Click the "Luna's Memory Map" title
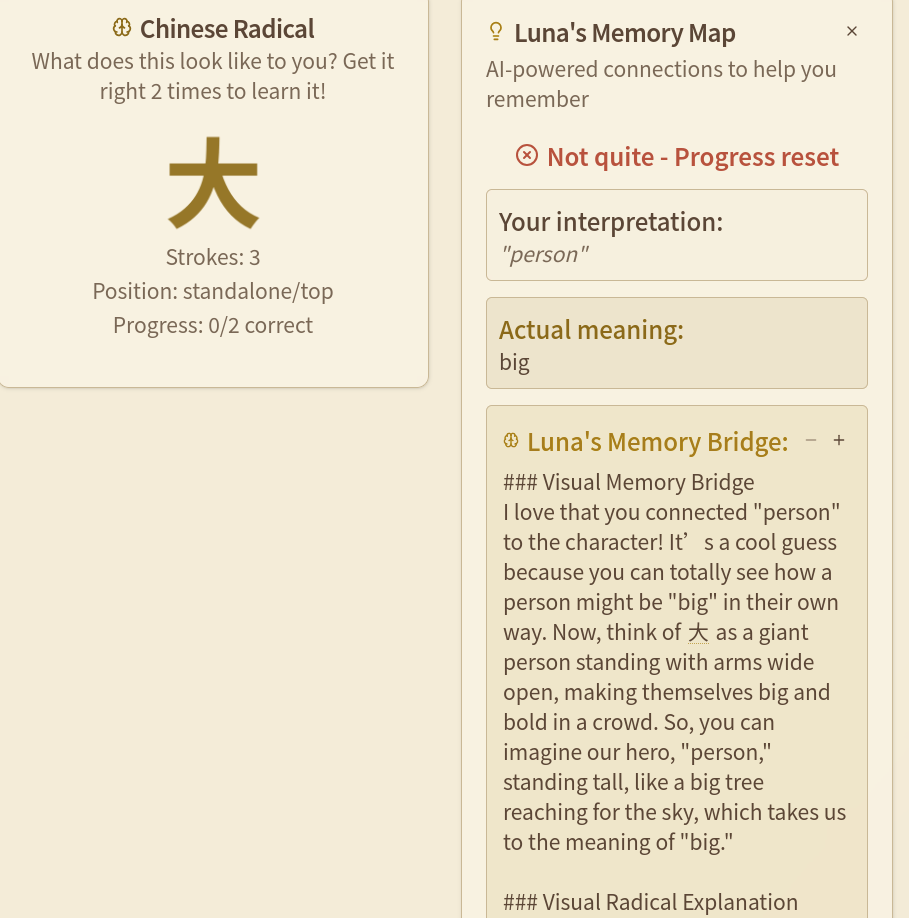Image resolution: width=909 pixels, height=918 pixels. [624, 33]
